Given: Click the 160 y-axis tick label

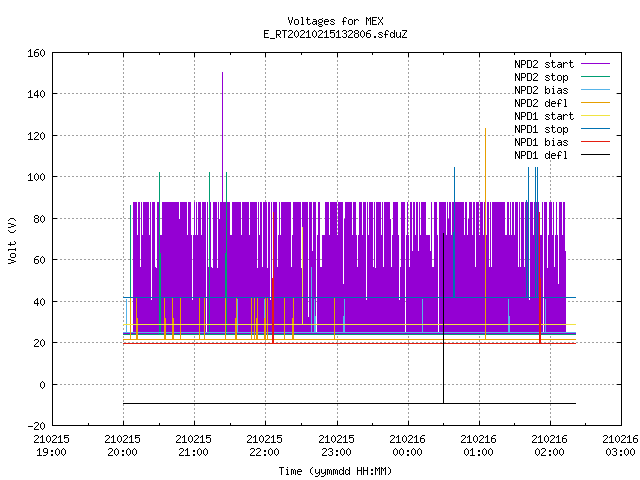Looking at the screenshot, I should 36,53.
